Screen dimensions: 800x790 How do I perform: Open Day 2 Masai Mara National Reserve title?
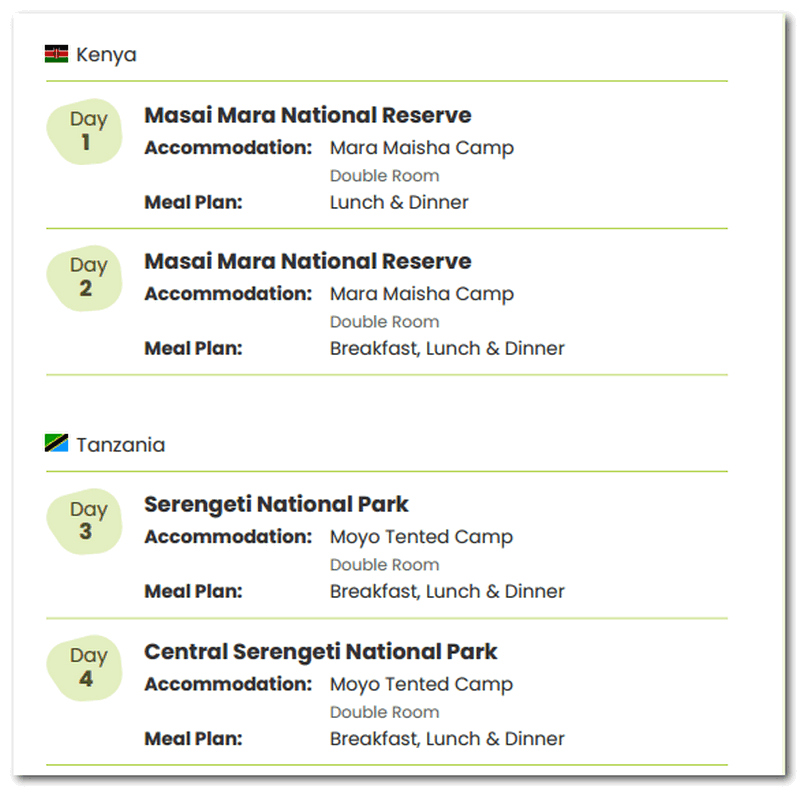pos(307,261)
